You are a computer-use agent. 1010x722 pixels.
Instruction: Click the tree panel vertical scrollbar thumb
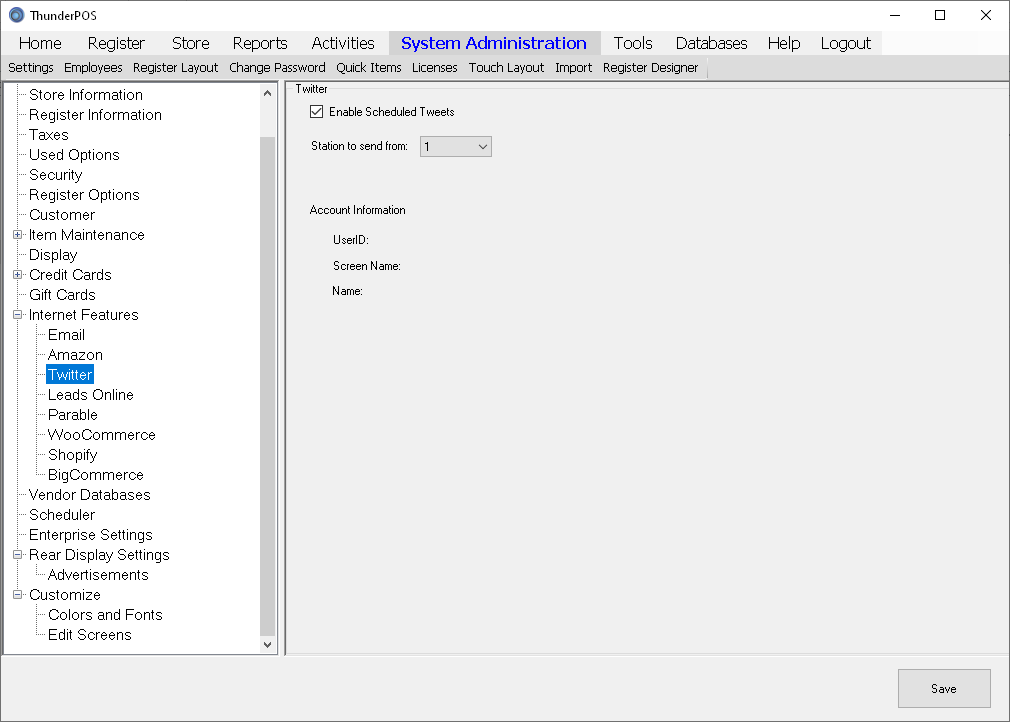pos(267,385)
